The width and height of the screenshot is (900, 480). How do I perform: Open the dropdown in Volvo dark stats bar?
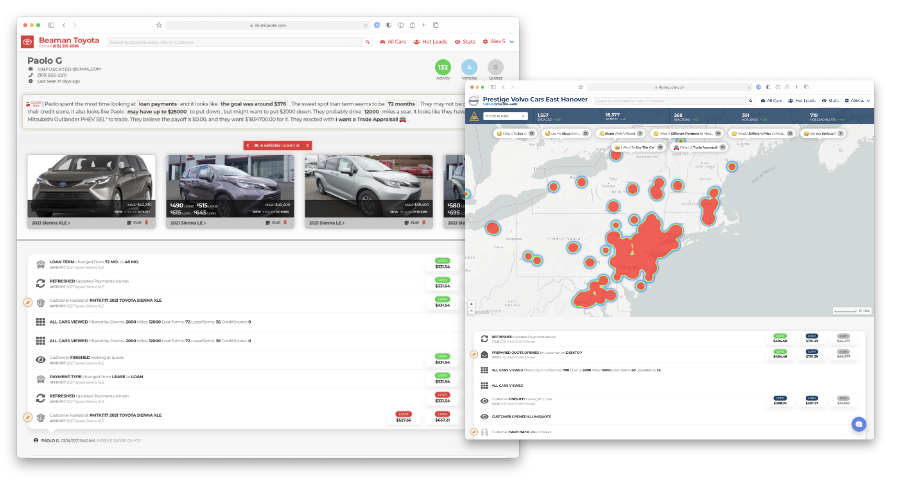(x=505, y=116)
